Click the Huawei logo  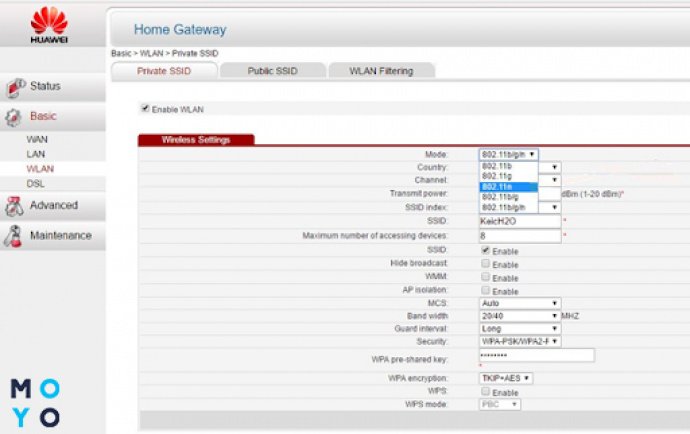tap(49, 25)
